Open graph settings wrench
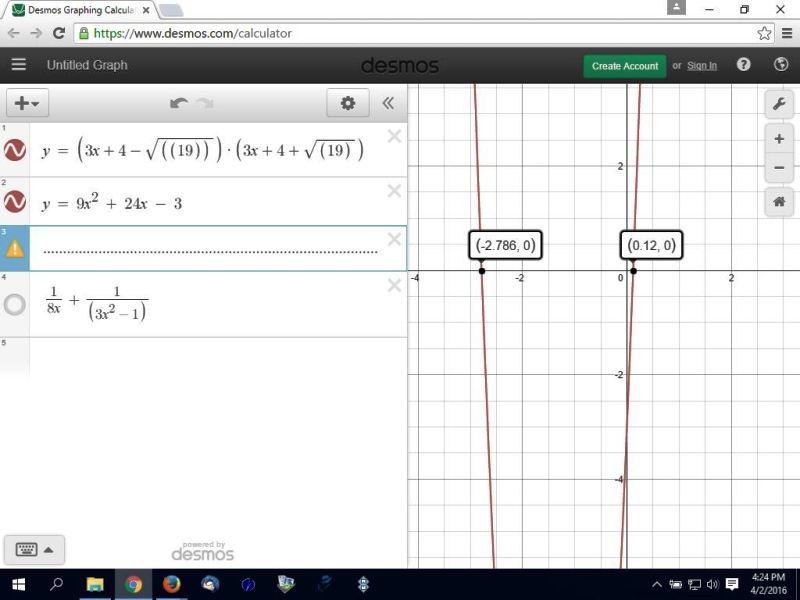Screen dimensions: 800x600 pyautogui.click(x=779, y=104)
